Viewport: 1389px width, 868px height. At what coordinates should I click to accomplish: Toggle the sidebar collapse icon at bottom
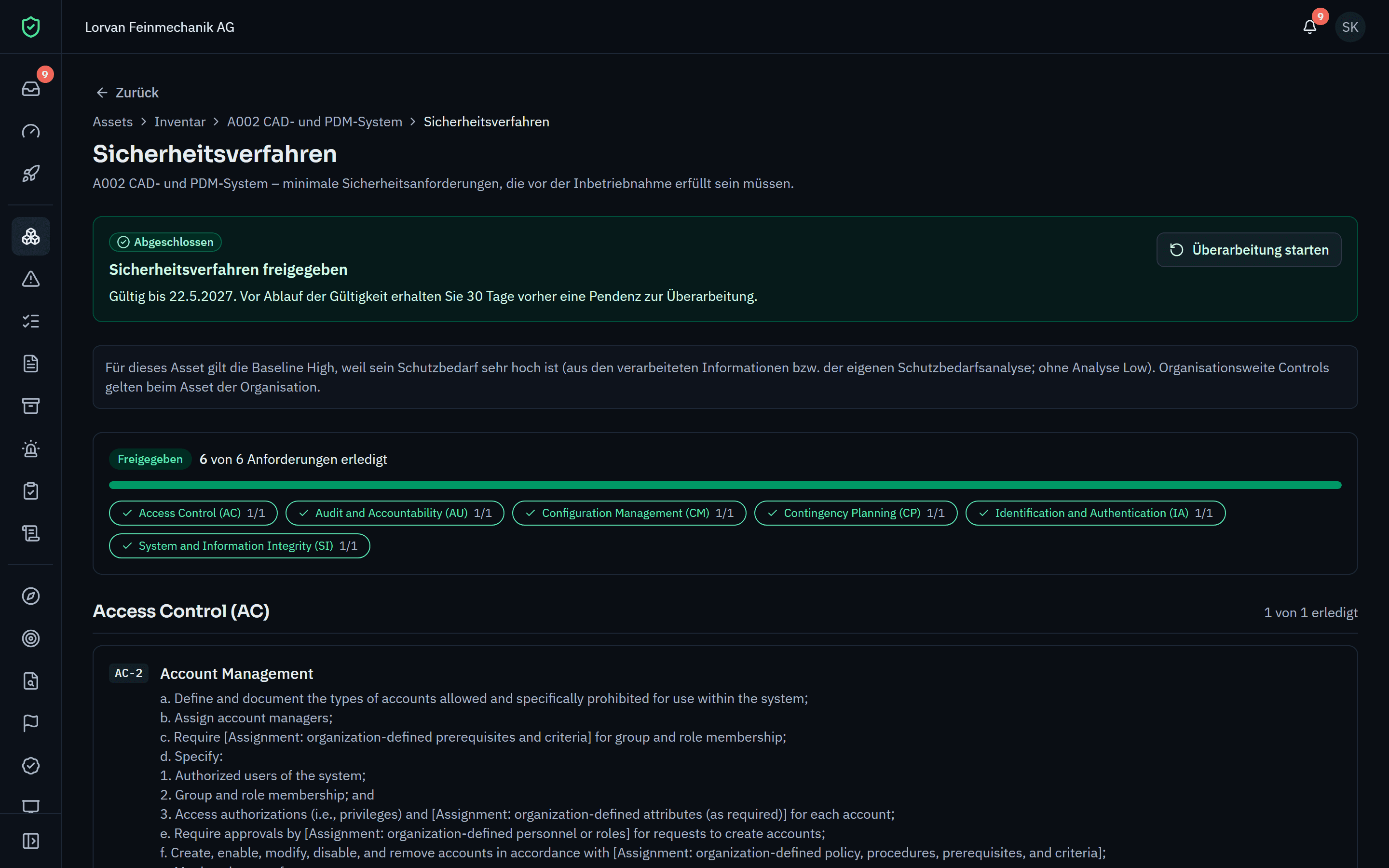[x=31, y=841]
